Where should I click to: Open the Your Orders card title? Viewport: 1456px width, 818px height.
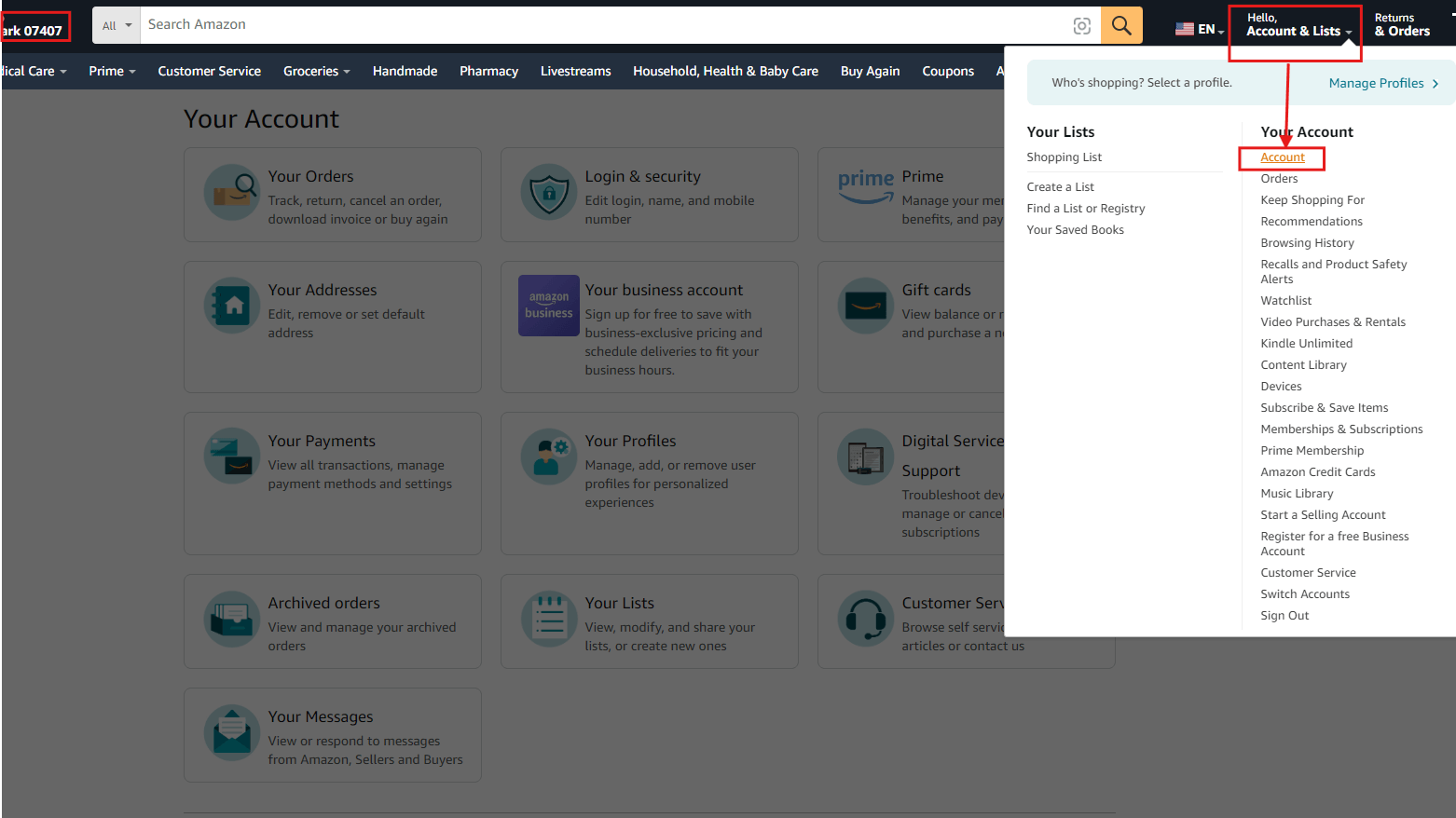(x=310, y=176)
